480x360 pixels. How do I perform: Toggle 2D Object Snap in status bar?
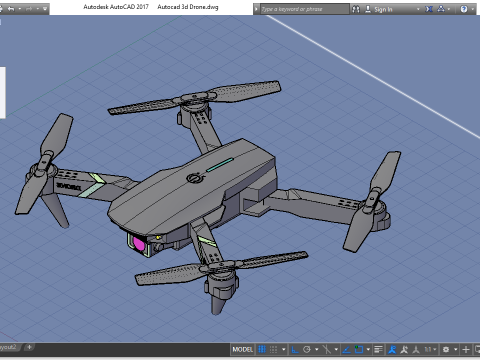(359, 349)
